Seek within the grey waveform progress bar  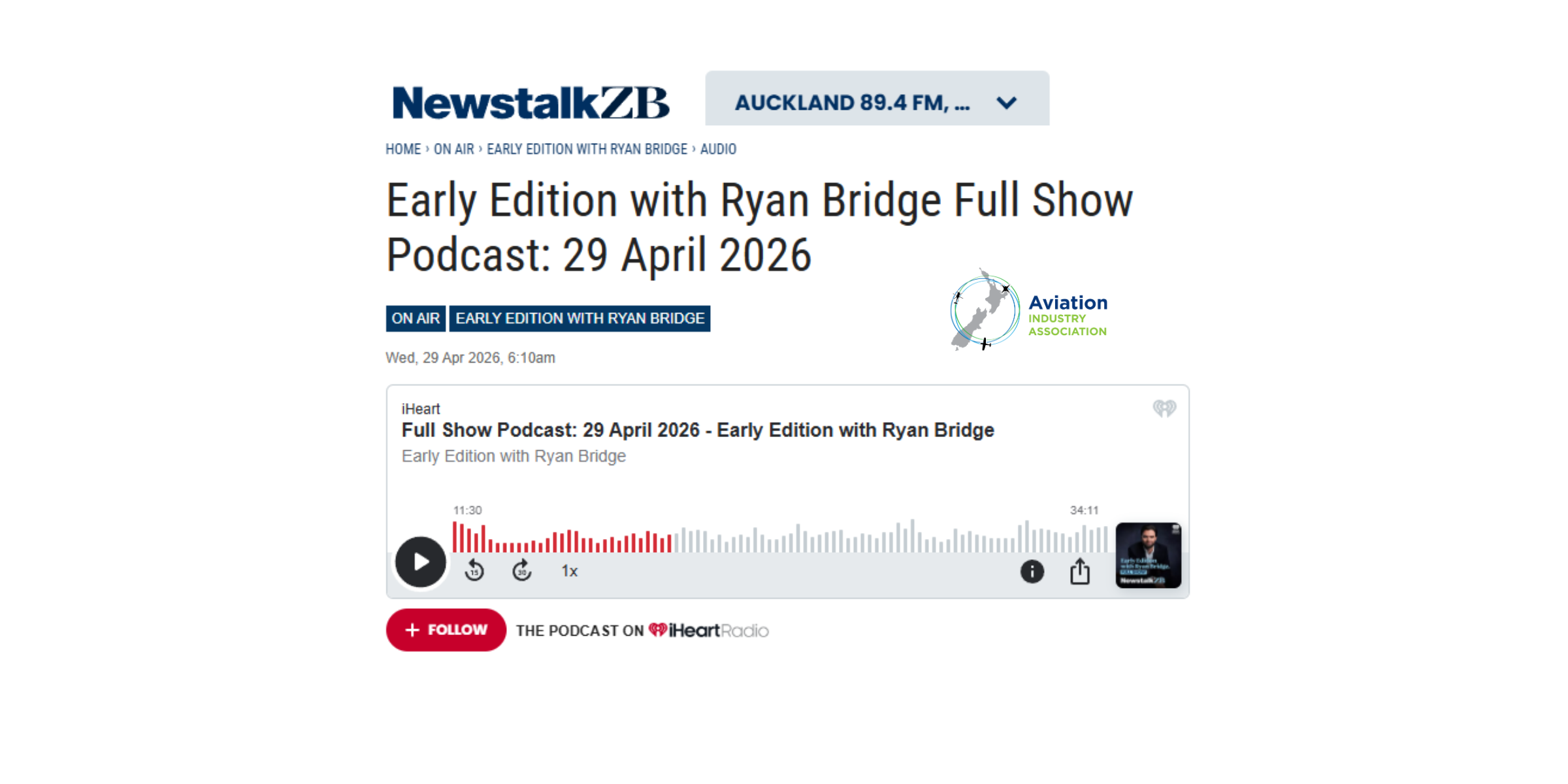click(890, 537)
